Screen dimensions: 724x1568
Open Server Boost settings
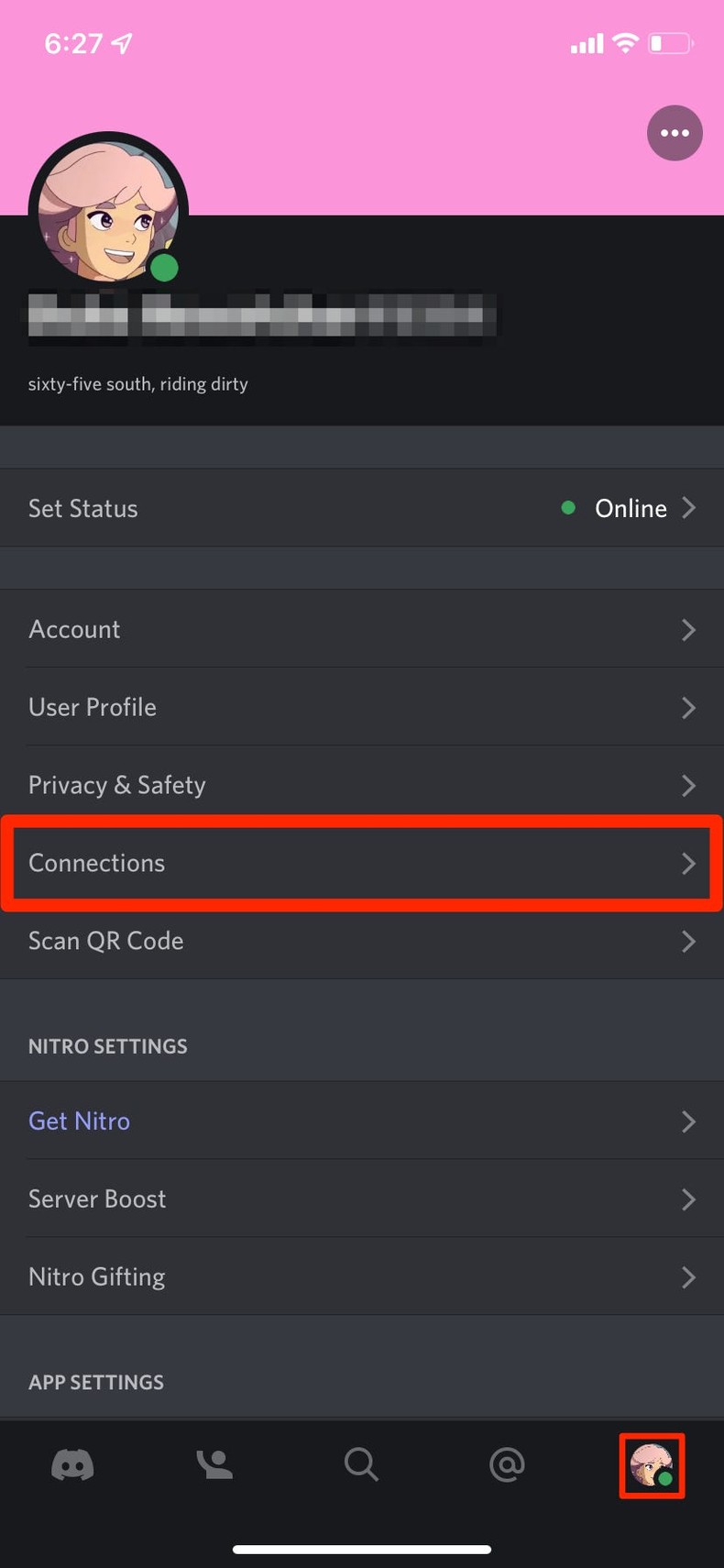pyautogui.click(x=97, y=1198)
